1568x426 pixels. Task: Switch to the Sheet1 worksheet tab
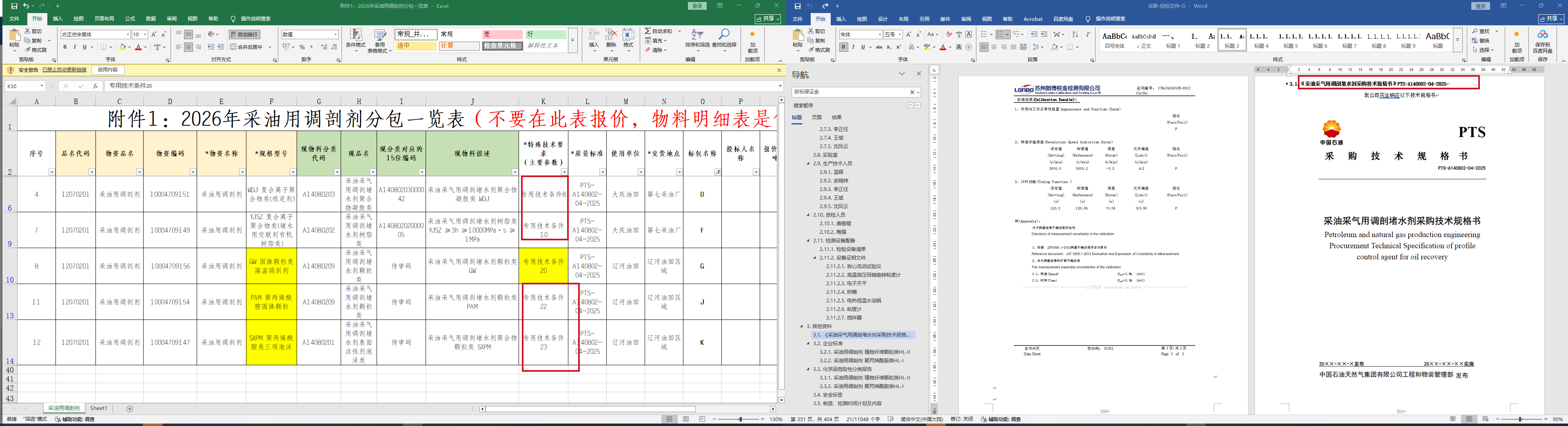pos(99,408)
